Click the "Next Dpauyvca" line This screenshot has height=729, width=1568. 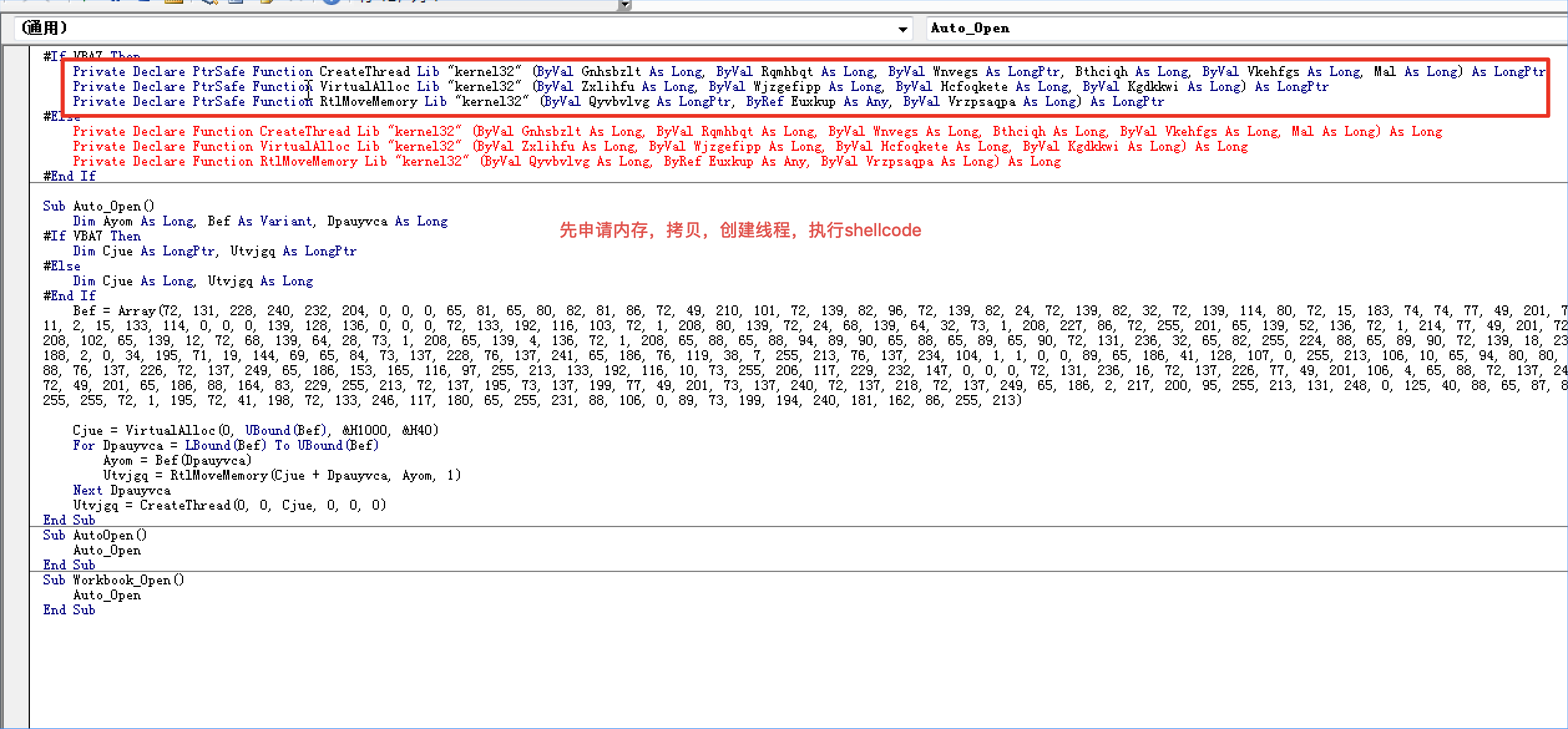[x=122, y=490]
